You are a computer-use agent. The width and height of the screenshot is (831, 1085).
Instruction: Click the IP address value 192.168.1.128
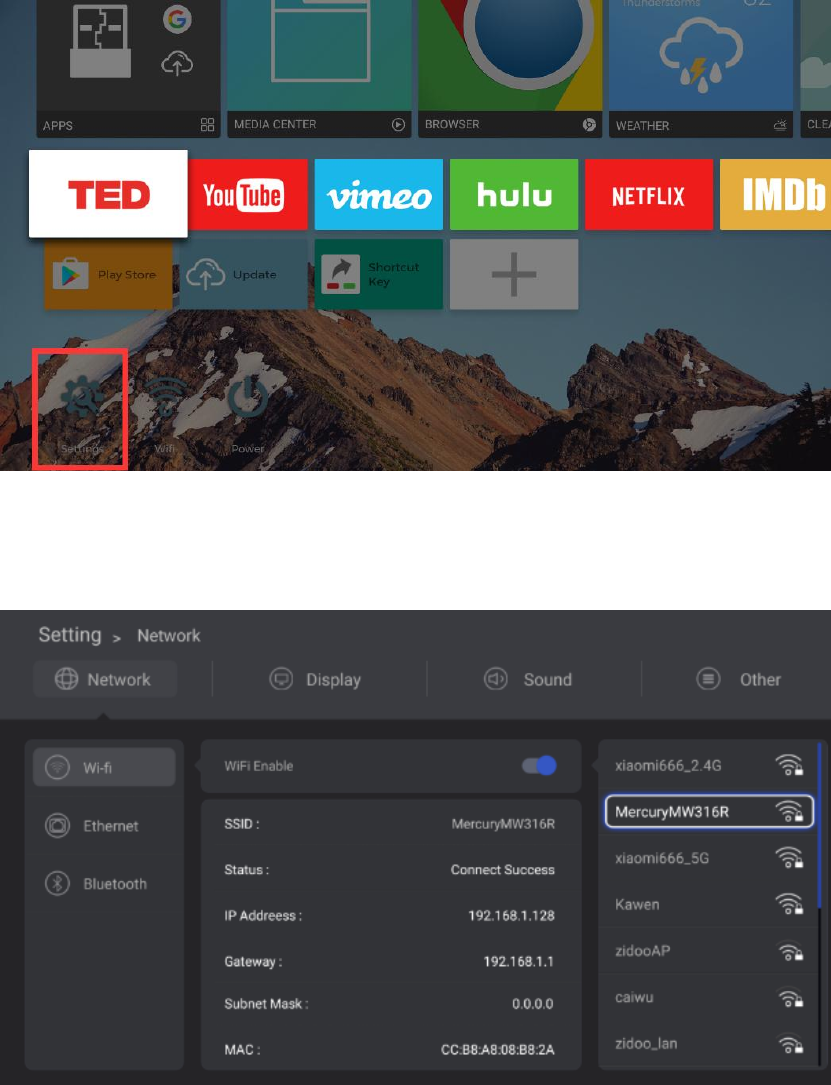coord(511,915)
